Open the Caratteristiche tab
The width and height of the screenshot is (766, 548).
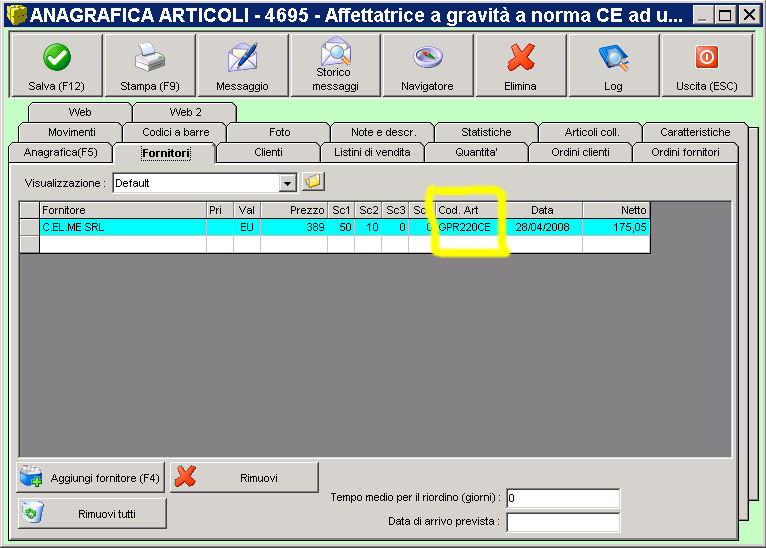pos(695,132)
